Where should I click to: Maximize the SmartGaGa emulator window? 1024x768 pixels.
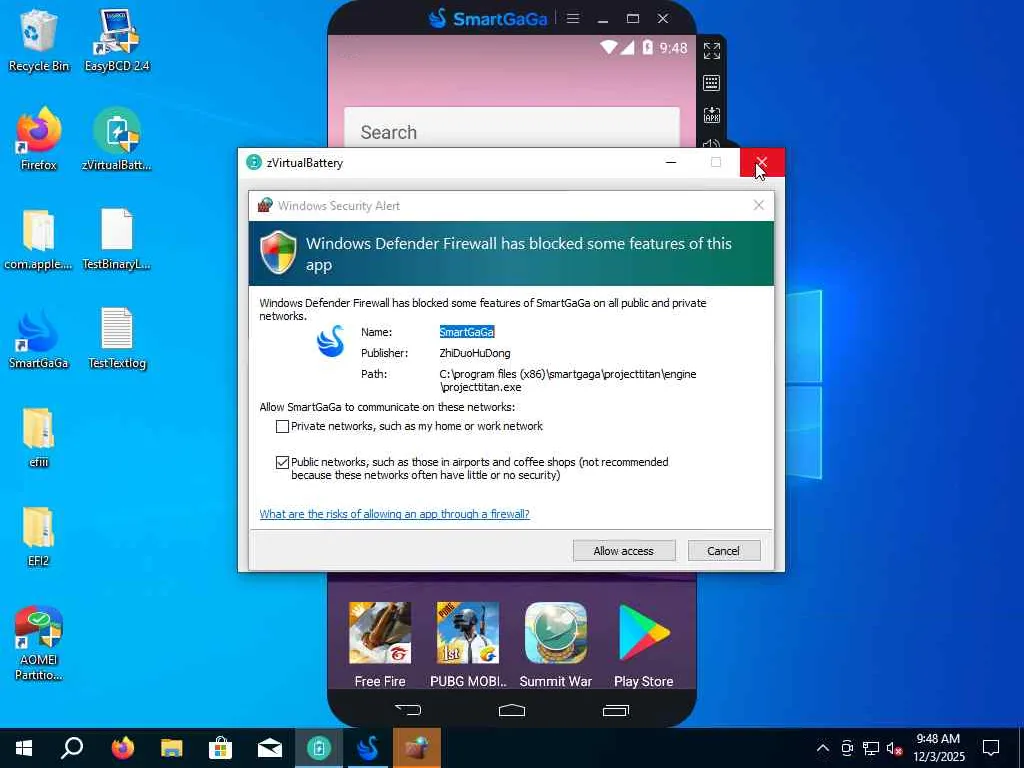(x=633, y=18)
